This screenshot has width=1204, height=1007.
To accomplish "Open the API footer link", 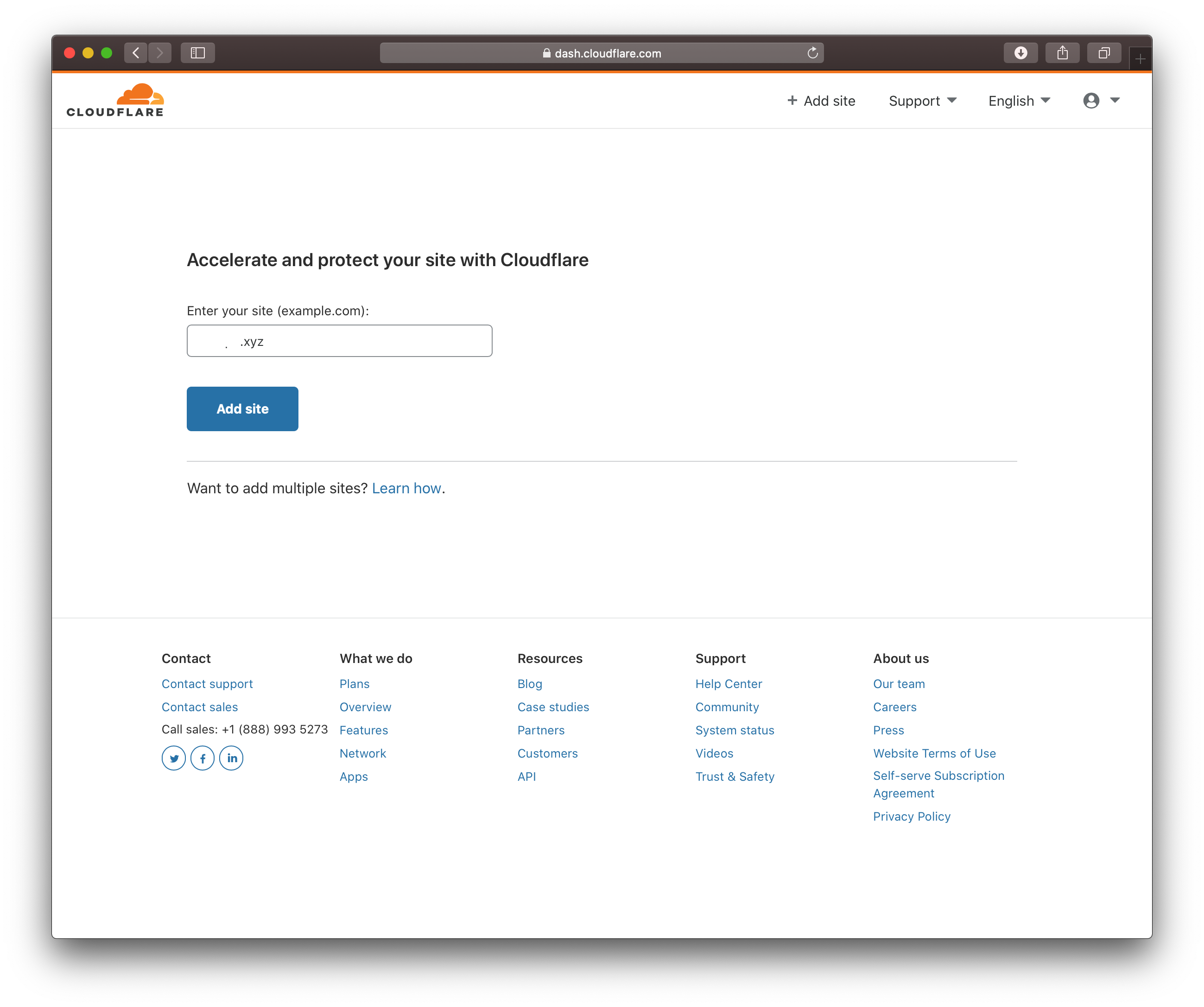I will pyautogui.click(x=527, y=777).
